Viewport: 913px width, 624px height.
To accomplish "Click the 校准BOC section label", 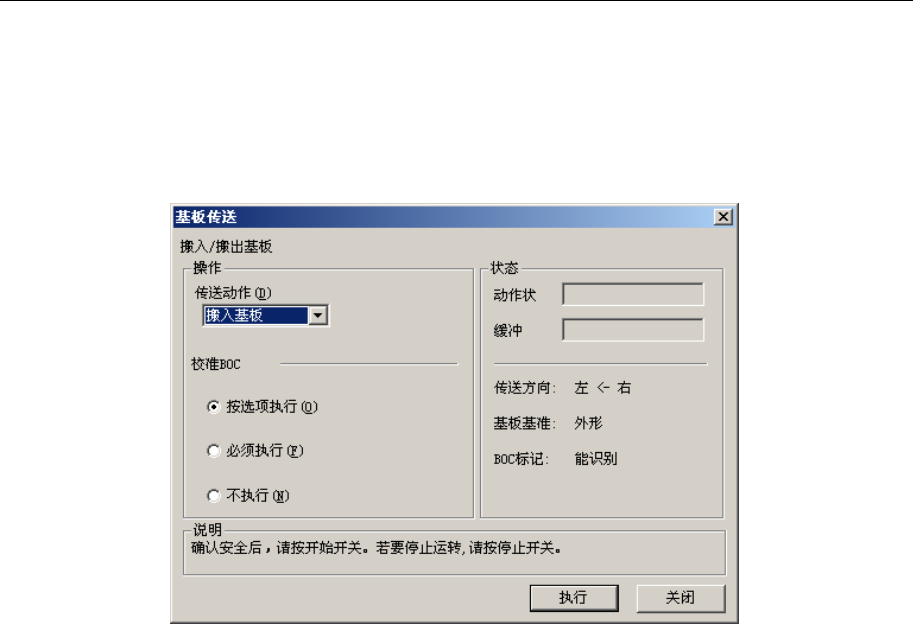I will [215, 364].
